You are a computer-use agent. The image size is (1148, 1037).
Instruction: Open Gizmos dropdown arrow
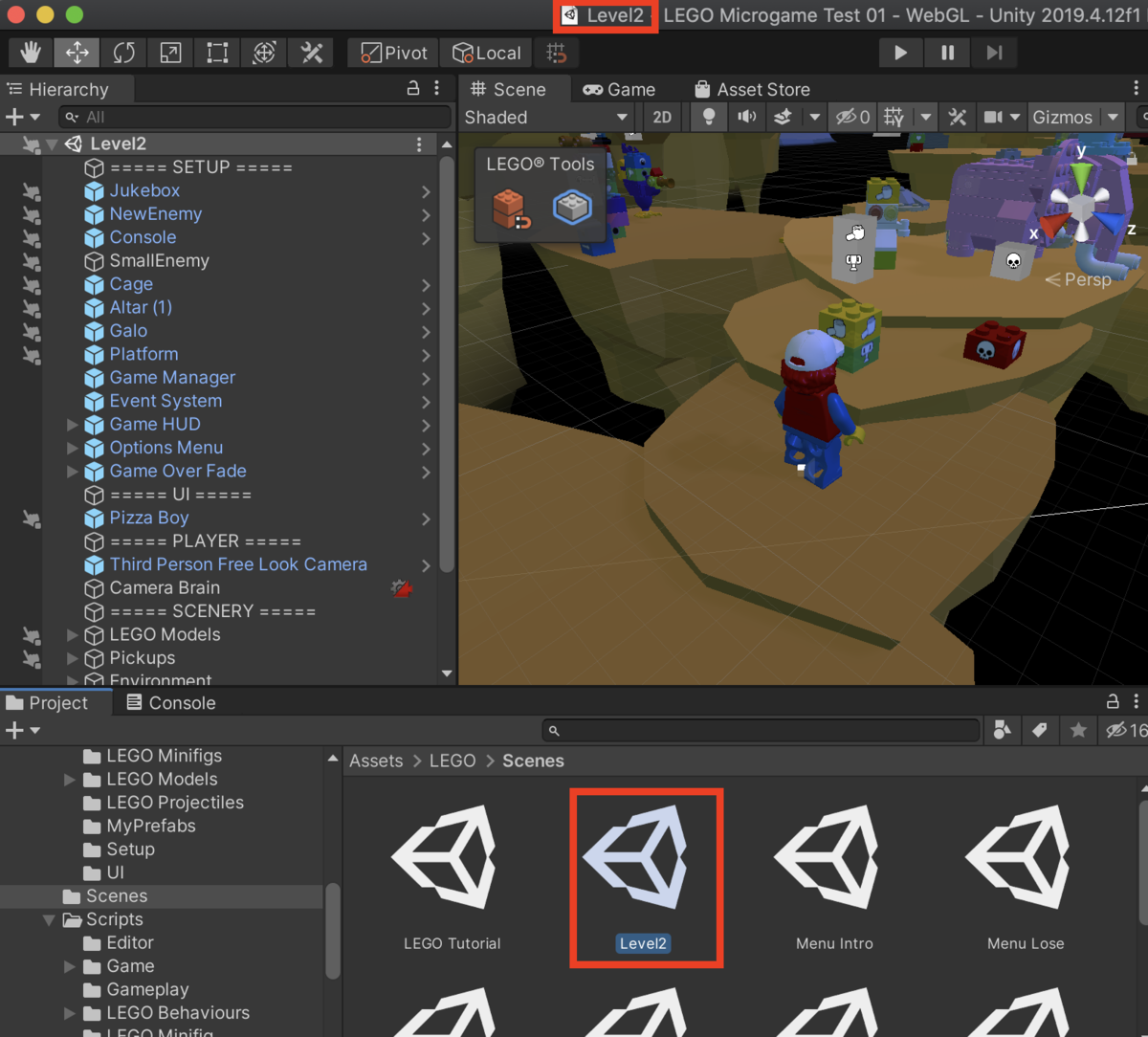pos(1113,117)
